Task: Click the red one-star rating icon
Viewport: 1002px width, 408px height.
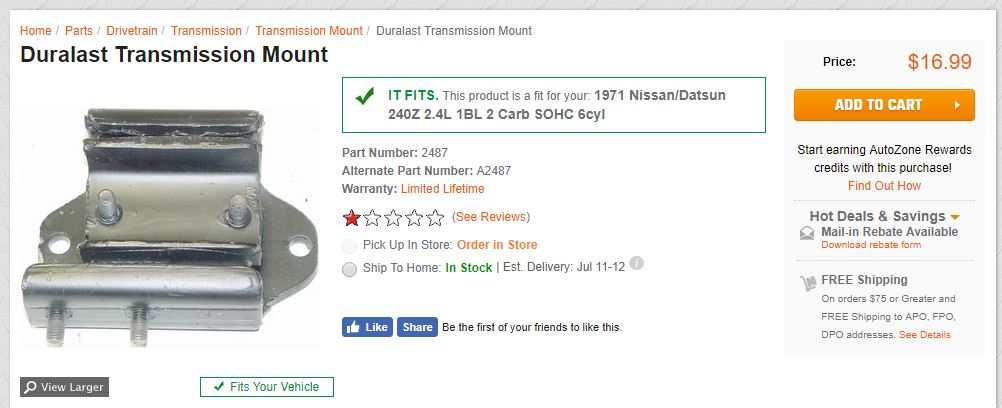Action: click(351, 218)
